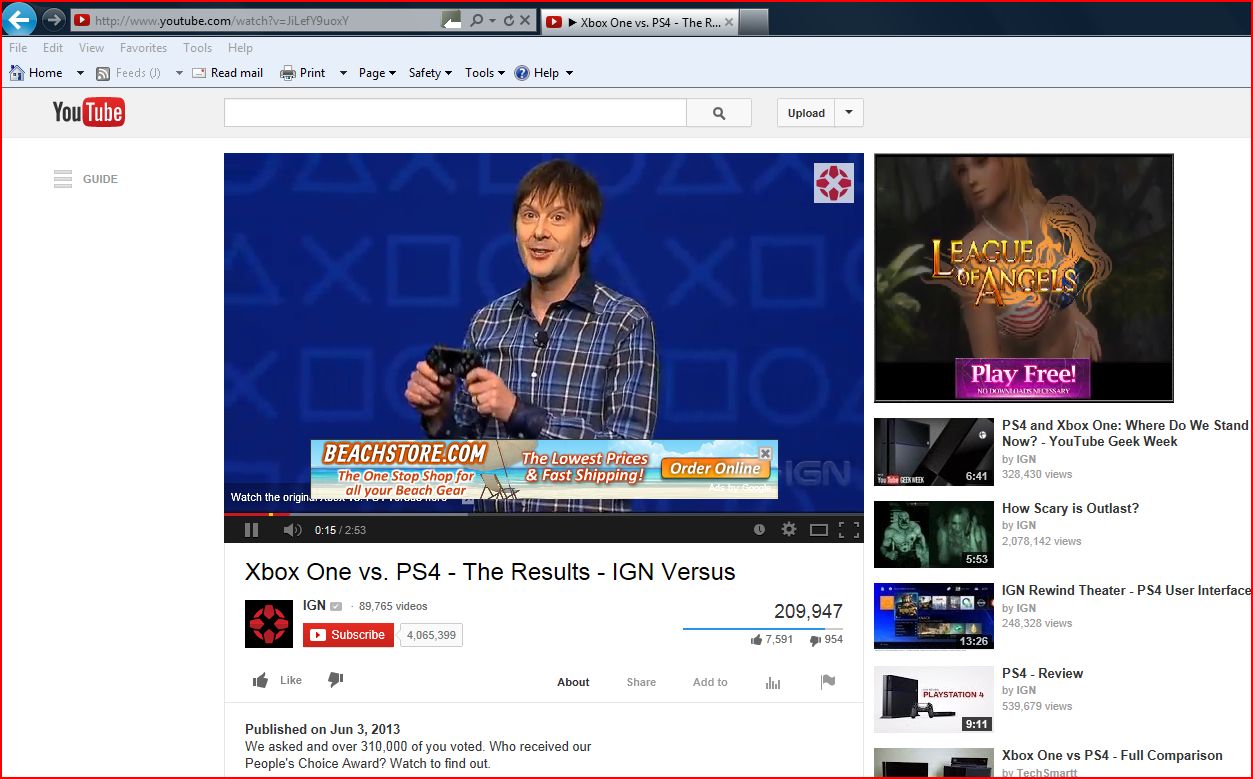This screenshot has width=1253, height=779.
Task: Stop page loading with address bar X
Action: (x=524, y=20)
